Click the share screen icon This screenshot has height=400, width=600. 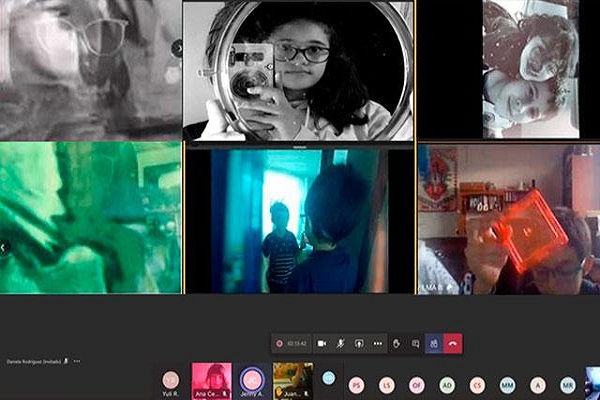[x=359, y=343]
